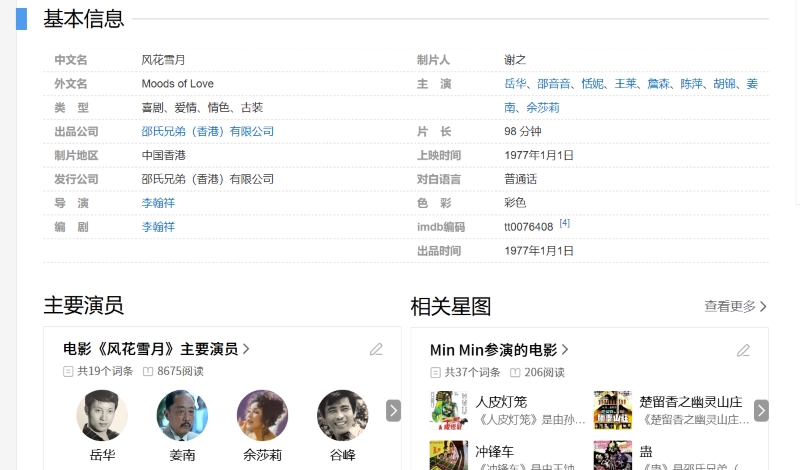
Task: Click 岳华 actor avatar photo
Action: click(102, 415)
